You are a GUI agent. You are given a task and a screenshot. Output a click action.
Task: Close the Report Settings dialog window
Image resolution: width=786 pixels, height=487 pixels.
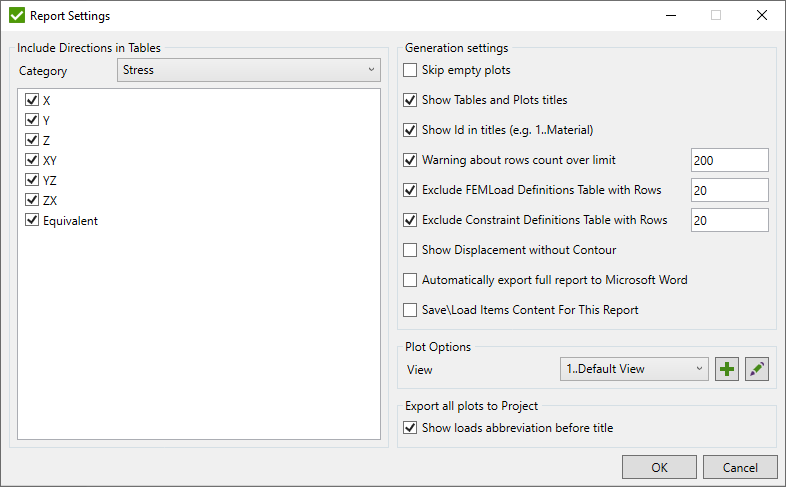(762, 16)
